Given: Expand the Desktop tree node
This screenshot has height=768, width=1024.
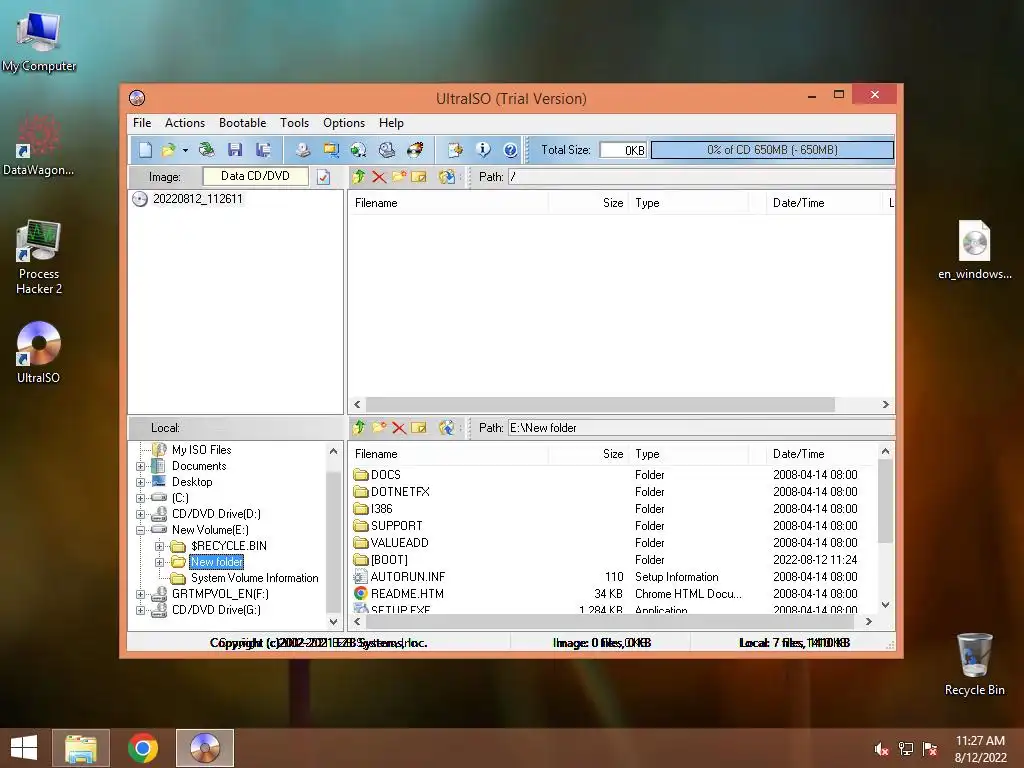Looking at the screenshot, I should (140, 482).
